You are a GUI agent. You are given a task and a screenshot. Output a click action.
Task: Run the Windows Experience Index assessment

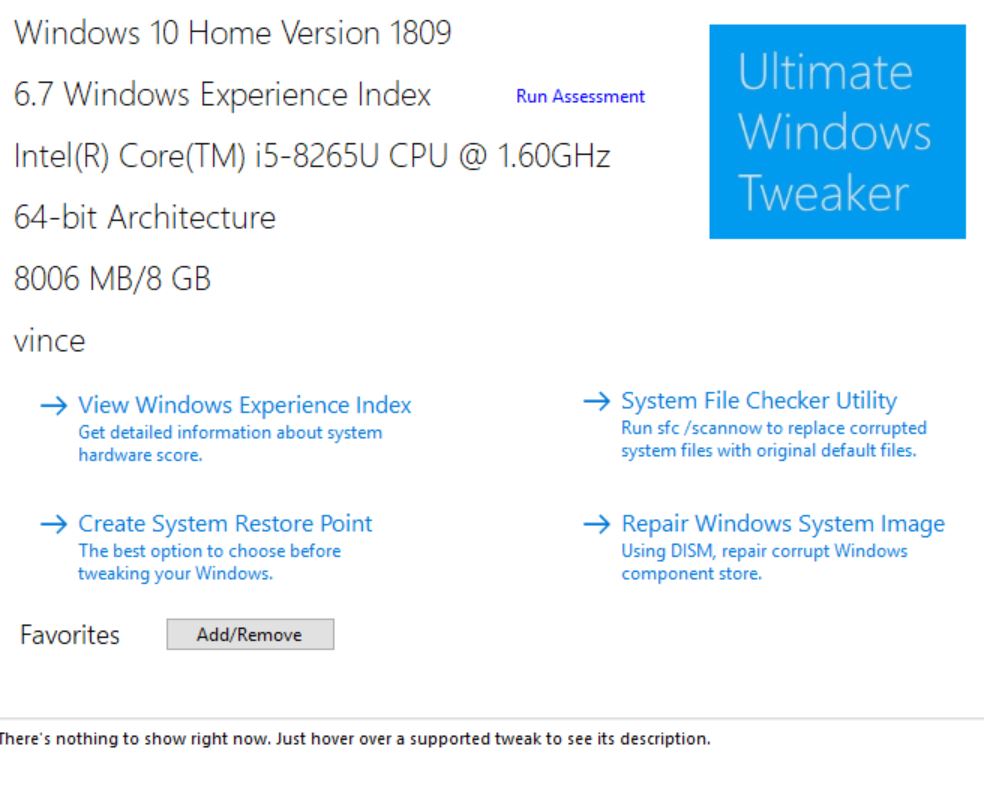click(x=580, y=97)
